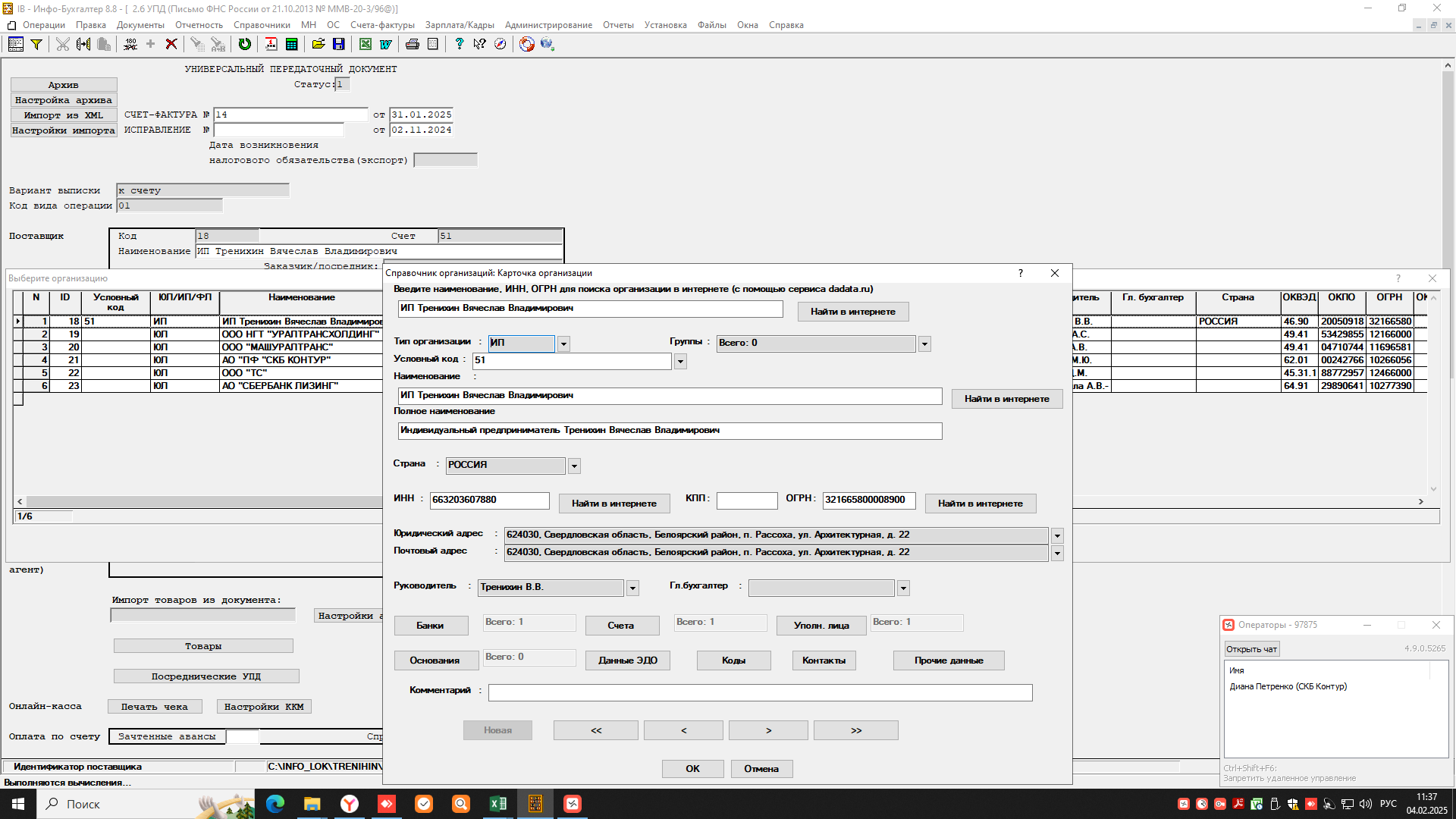Click the Уполн. лица button
The image size is (1456, 819).
tap(821, 626)
